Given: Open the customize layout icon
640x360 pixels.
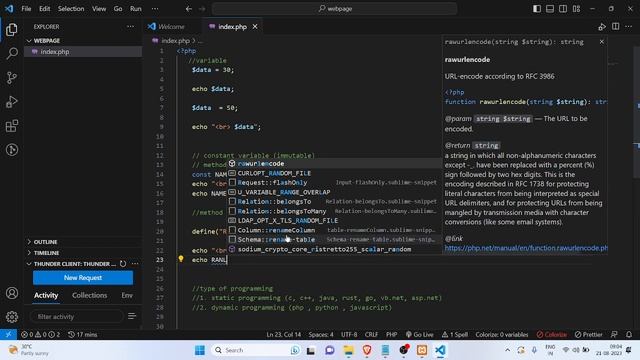Looking at the screenshot, I should coord(576,9).
